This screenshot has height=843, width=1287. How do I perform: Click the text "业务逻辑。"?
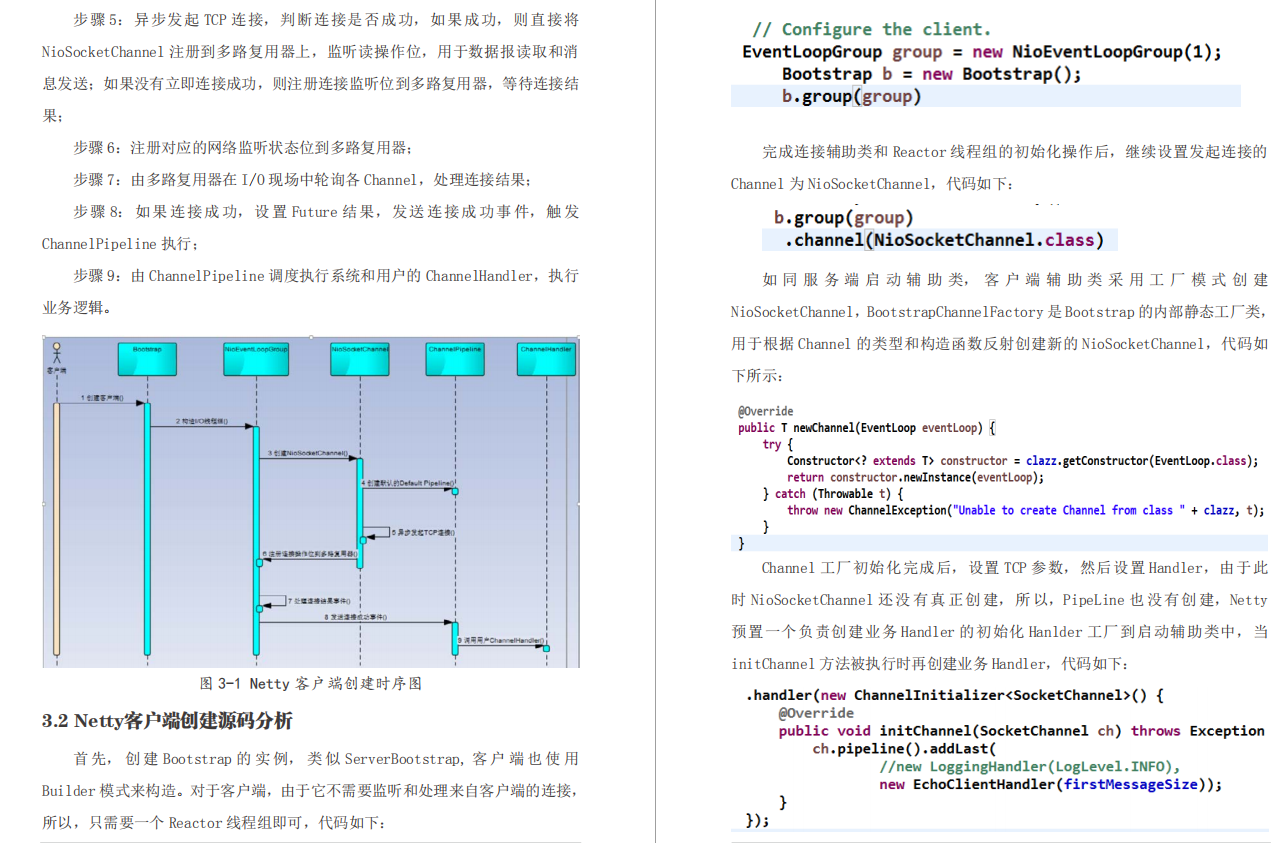pos(80,308)
